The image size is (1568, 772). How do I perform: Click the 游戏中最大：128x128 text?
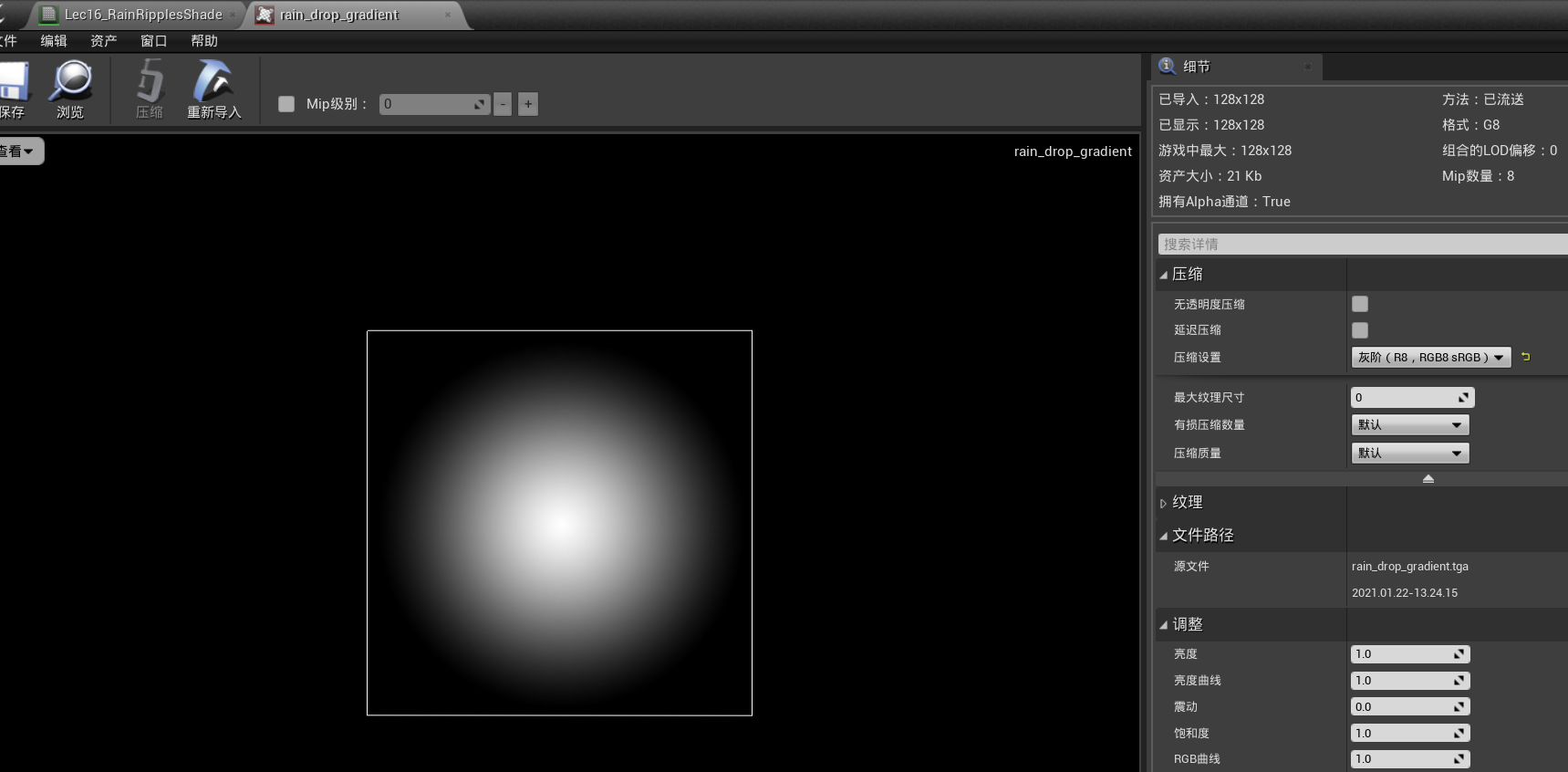pyautogui.click(x=1225, y=151)
